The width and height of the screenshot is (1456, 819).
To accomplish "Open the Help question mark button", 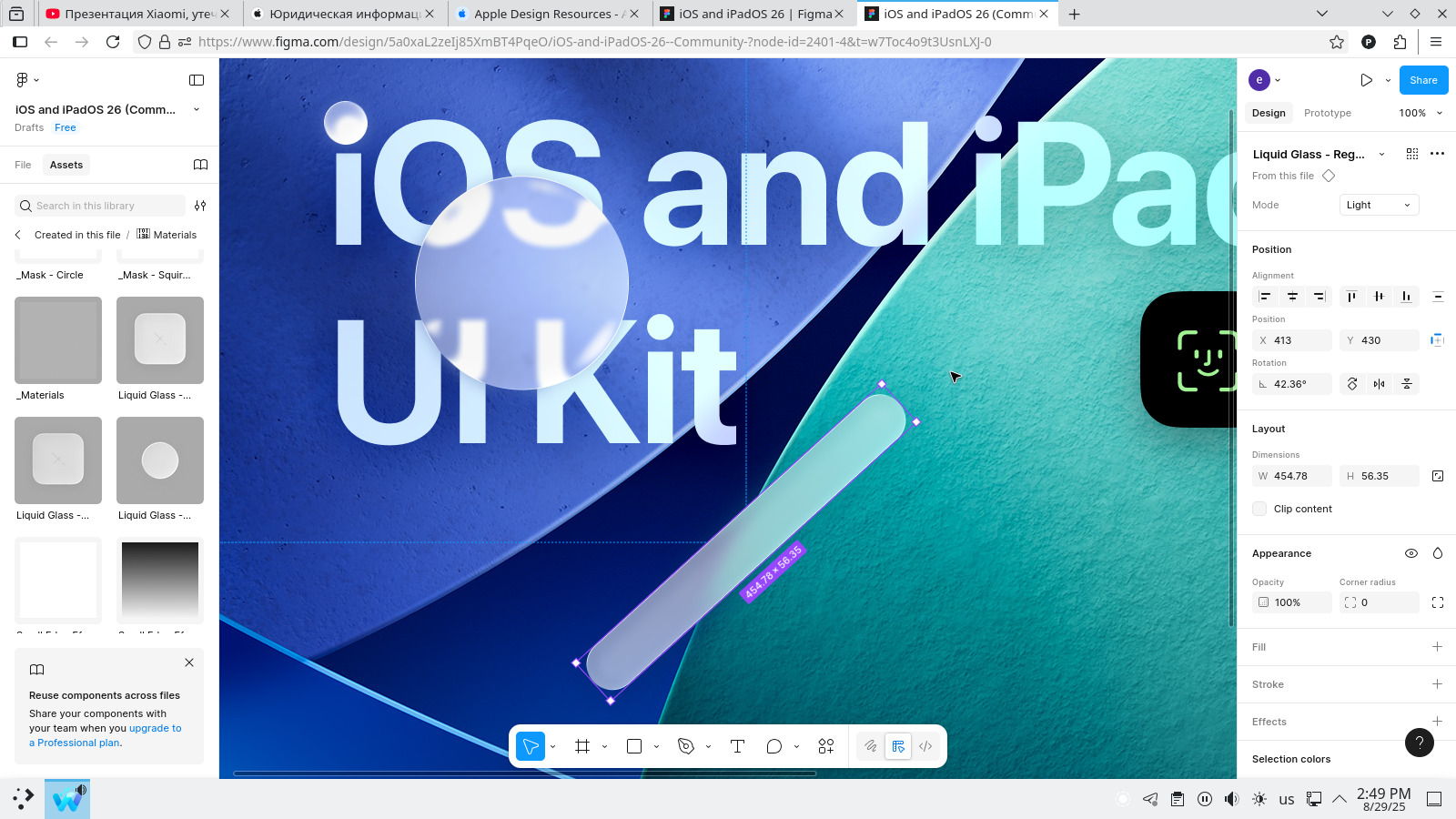I will pos(1420,743).
